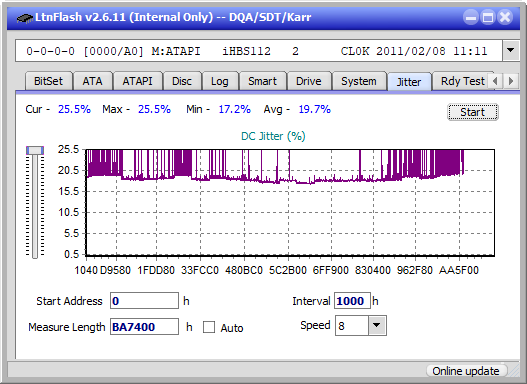Open the Disc tab

pyautogui.click(x=182, y=81)
